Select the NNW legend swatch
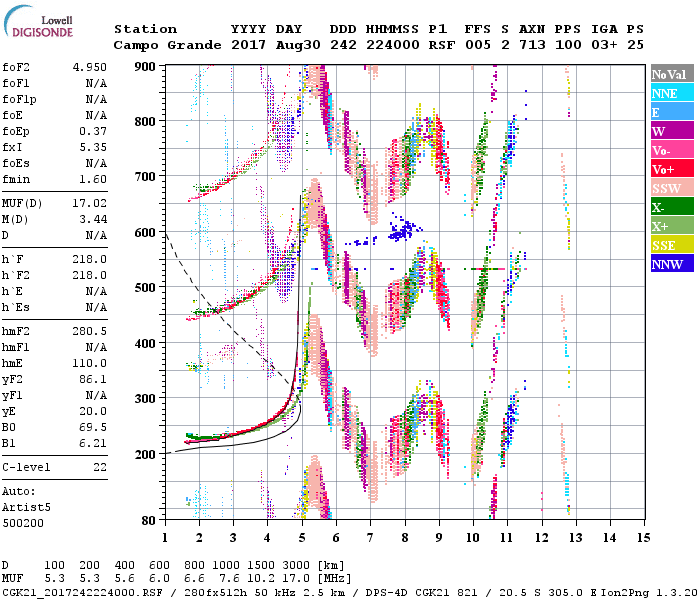Image resolution: width=700 pixels, height=600 pixels. [670, 265]
